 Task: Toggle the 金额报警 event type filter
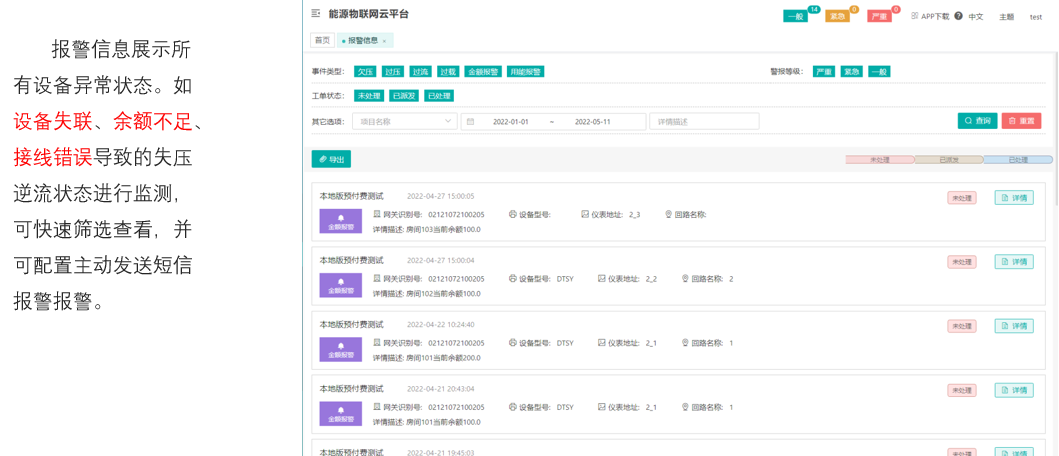483,72
